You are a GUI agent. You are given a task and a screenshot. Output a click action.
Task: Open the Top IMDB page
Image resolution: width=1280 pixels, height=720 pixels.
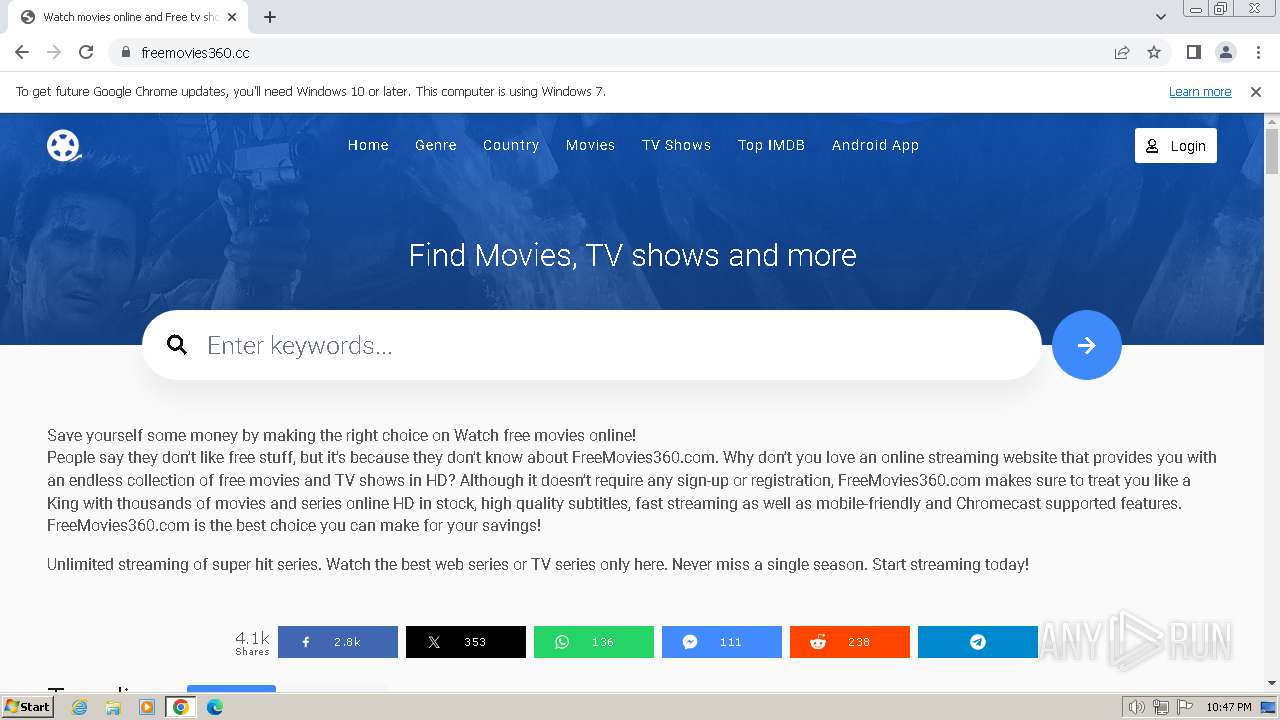click(771, 145)
